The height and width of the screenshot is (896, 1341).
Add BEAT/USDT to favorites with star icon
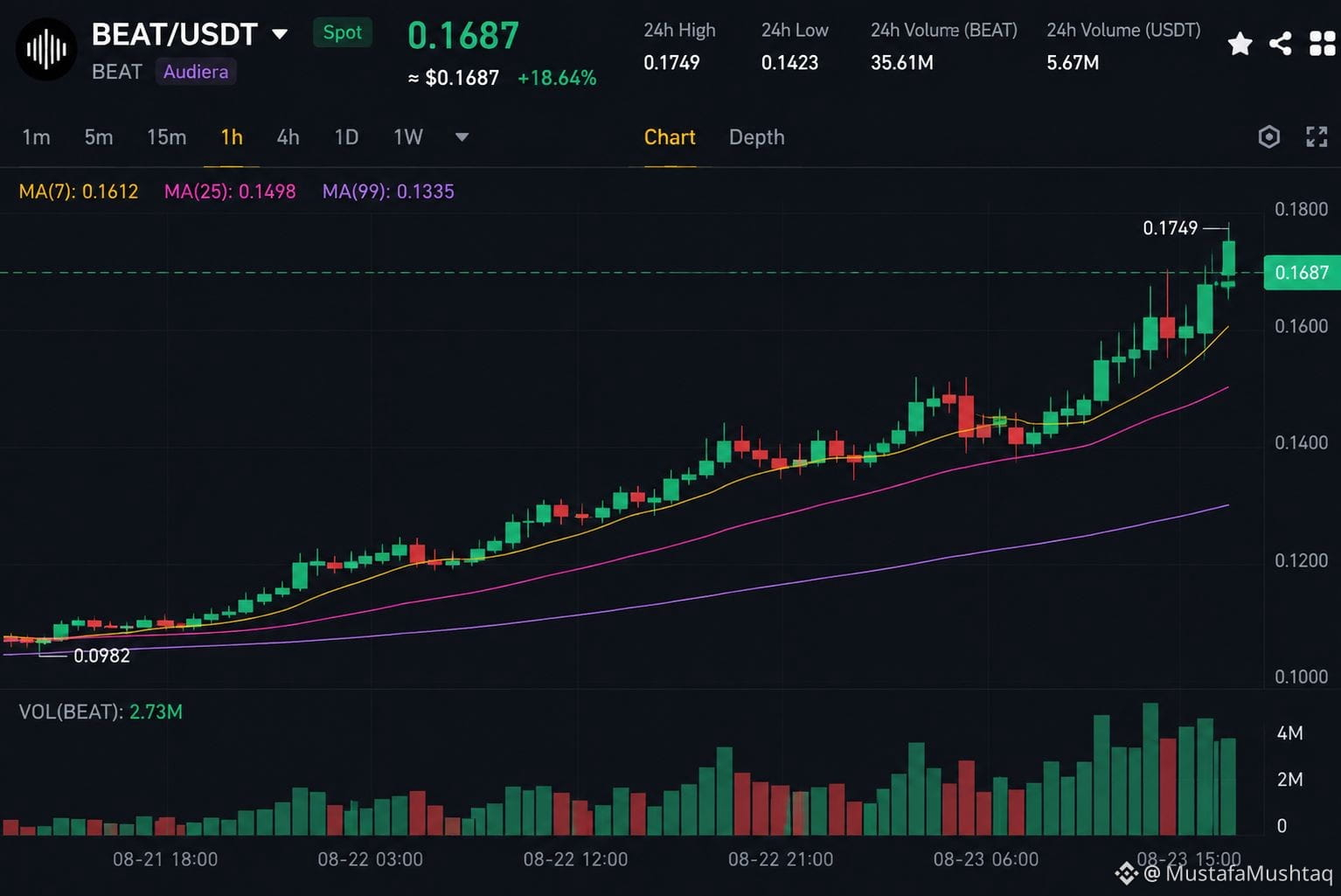pos(1240,44)
